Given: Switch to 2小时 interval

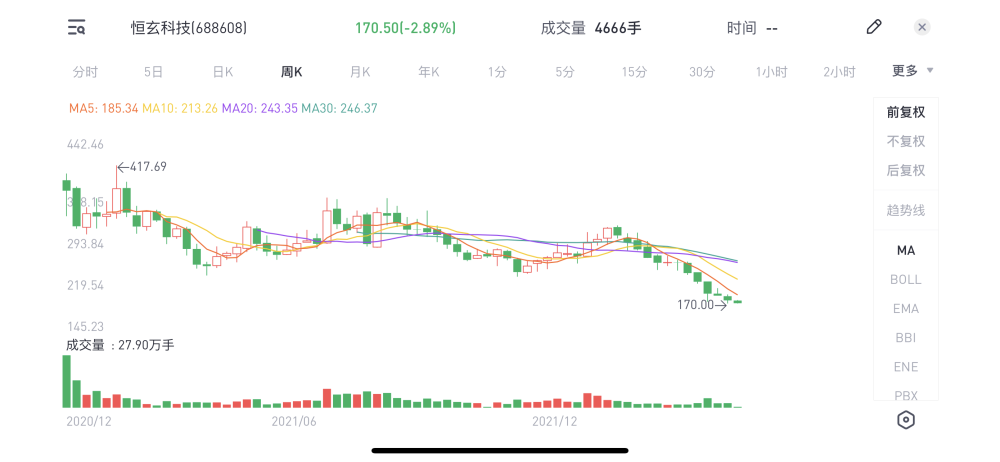Looking at the screenshot, I should coord(839,71).
